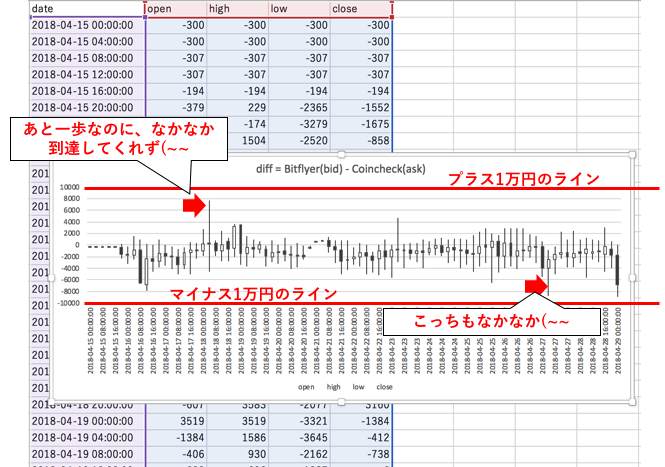This screenshot has width=665, height=467.
Task: Select the cell containing -406
Action: pos(176,455)
